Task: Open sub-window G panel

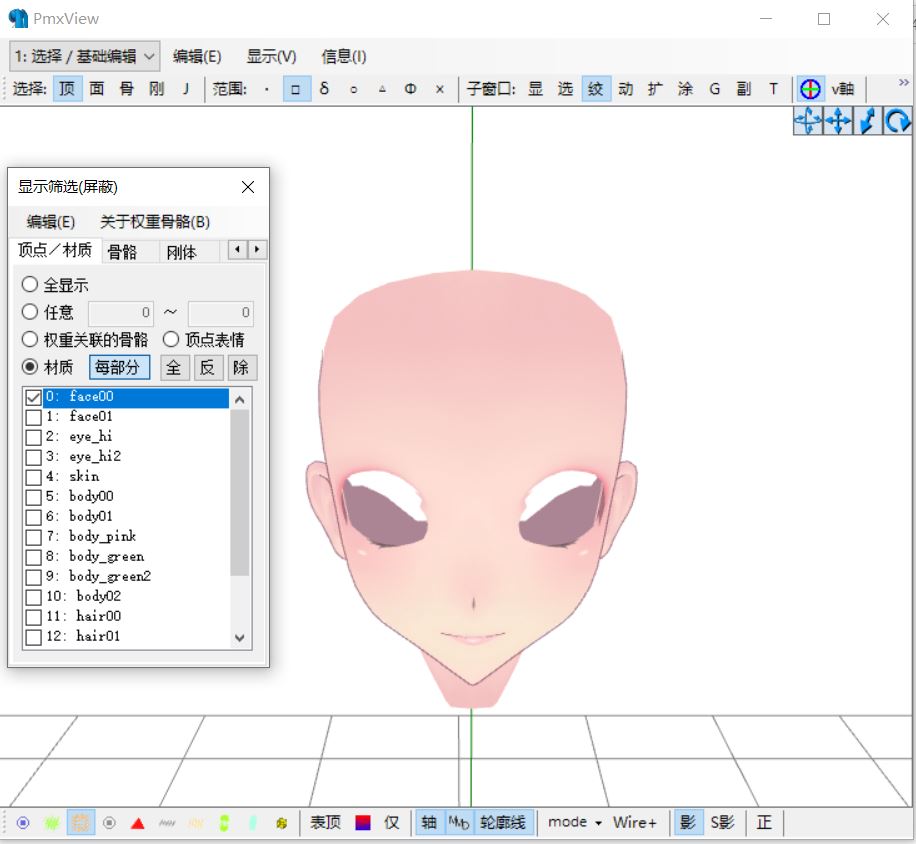Action: [x=714, y=89]
